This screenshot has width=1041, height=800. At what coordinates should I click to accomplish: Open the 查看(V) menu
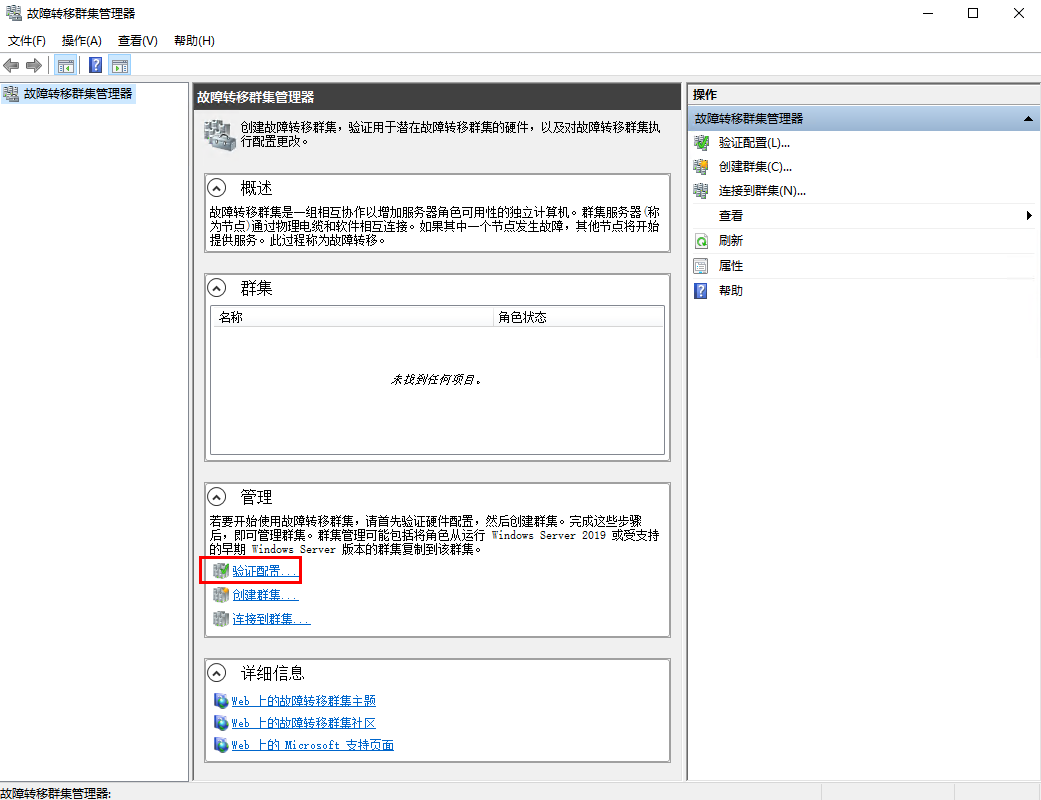[x=137, y=40]
